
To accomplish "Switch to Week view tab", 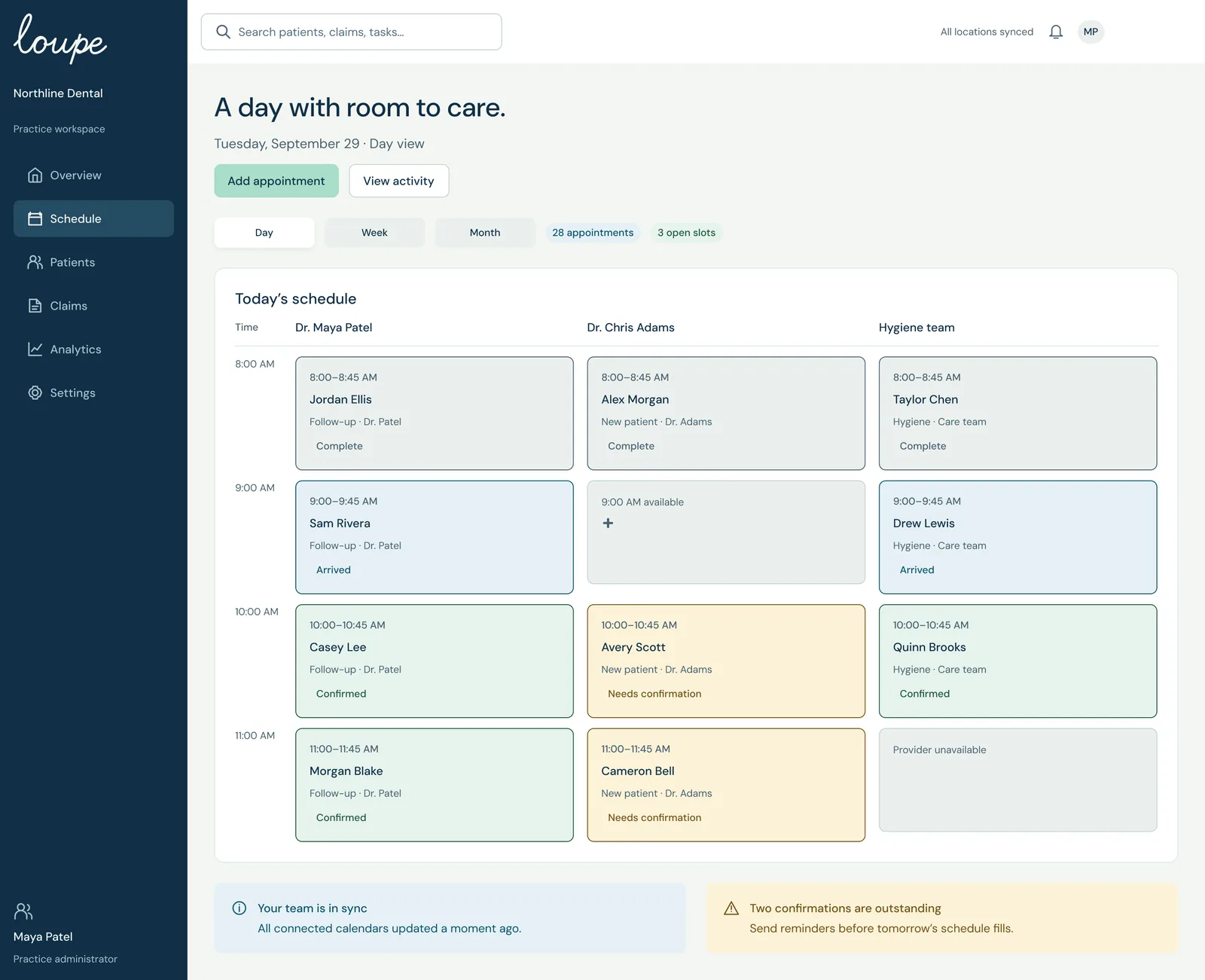I will [x=374, y=233].
